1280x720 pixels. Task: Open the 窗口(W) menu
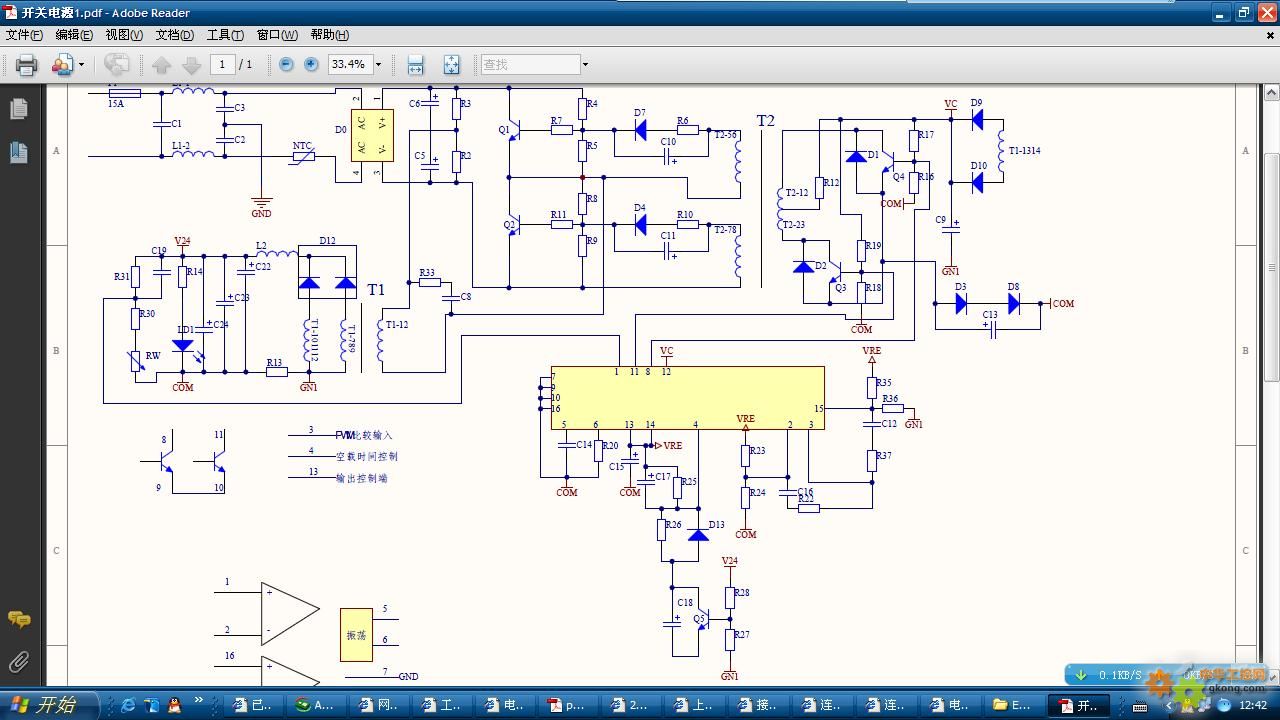tap(277, 35)
